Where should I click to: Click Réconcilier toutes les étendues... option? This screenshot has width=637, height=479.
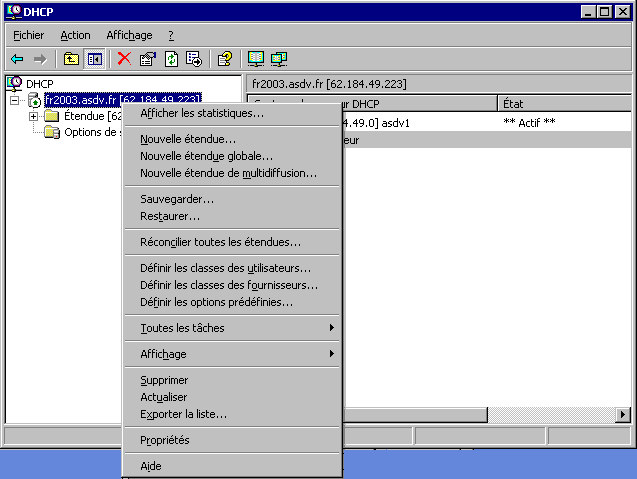[x=220, y=242]
